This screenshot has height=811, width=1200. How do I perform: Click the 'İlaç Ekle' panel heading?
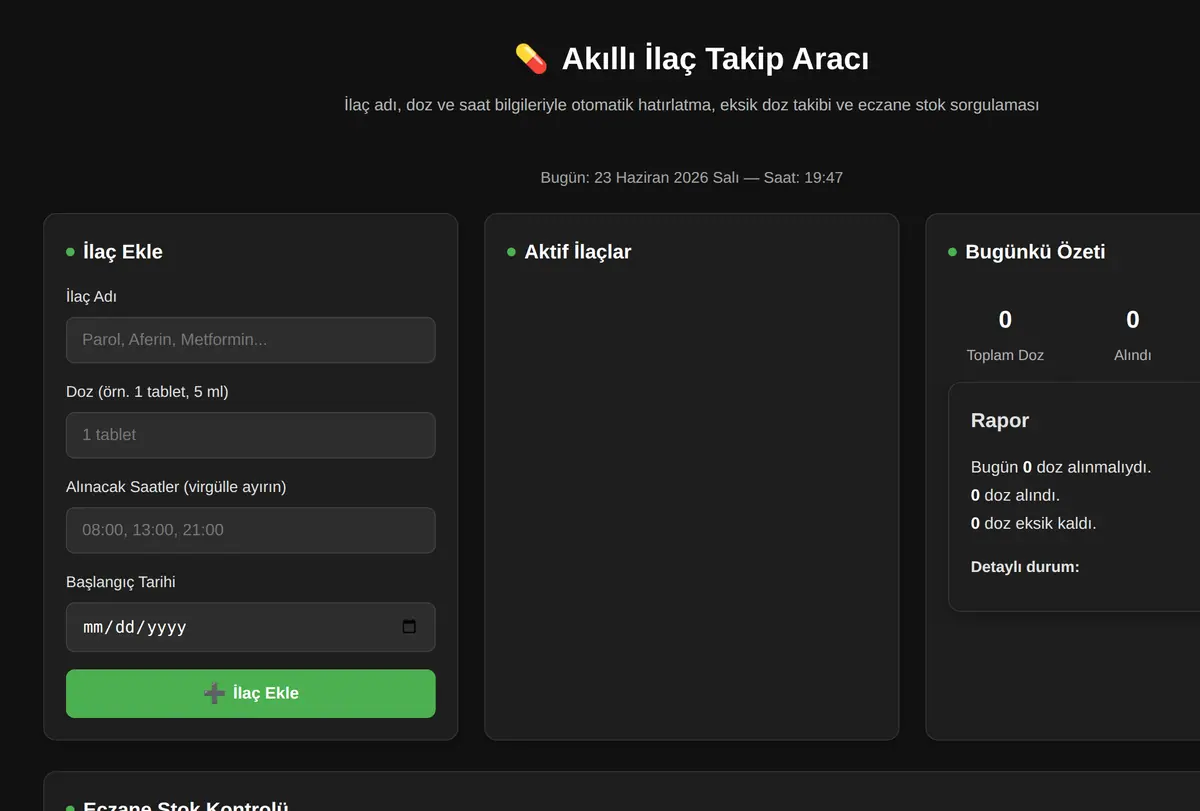pos(123,252)
